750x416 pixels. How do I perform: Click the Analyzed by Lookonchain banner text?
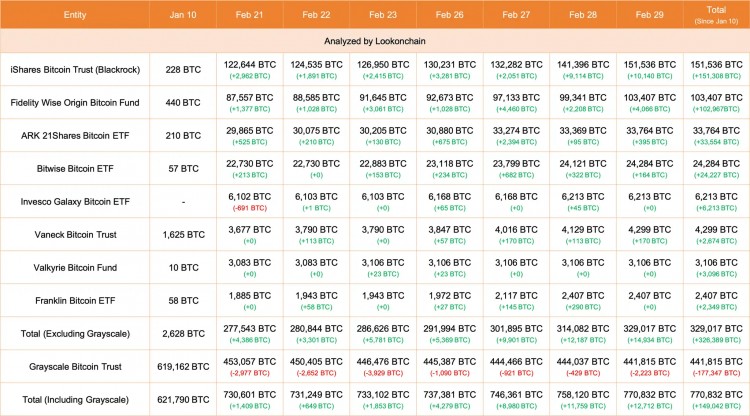tap(375, 41)
